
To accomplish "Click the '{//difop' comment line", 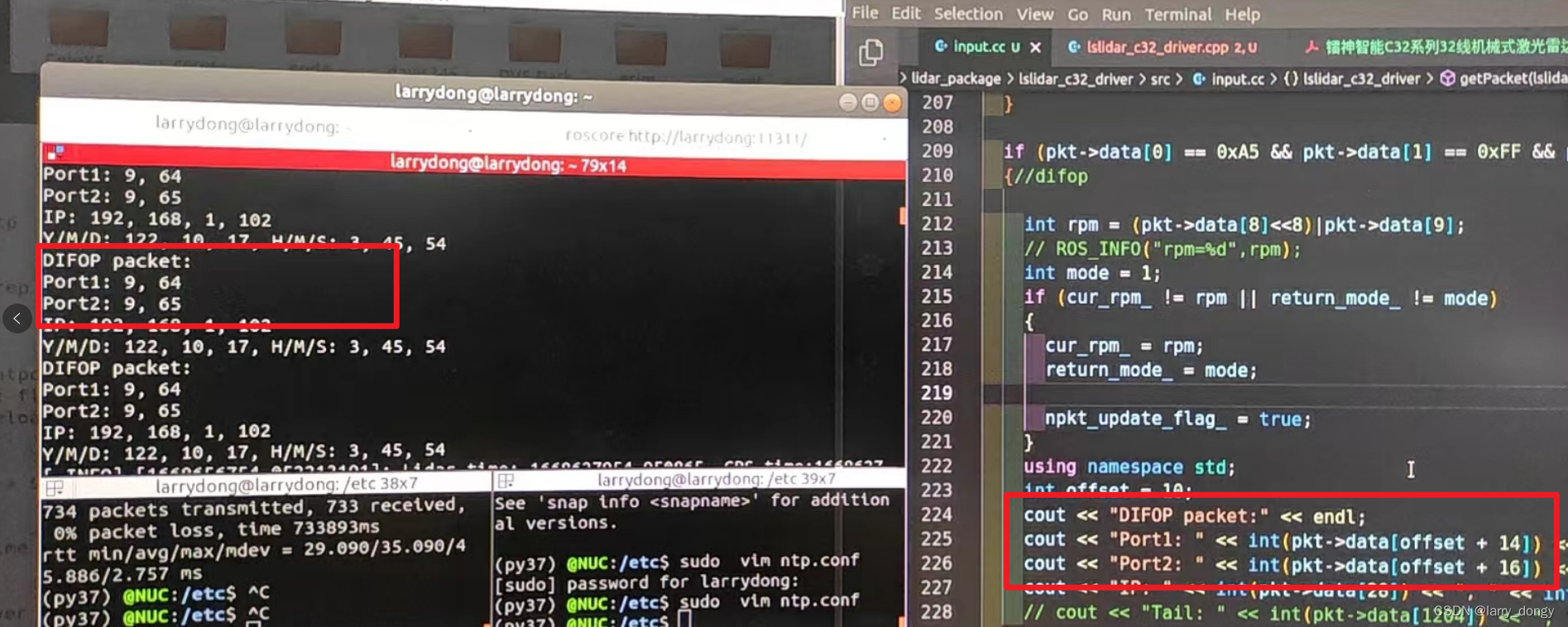I will coord(1046,176).
